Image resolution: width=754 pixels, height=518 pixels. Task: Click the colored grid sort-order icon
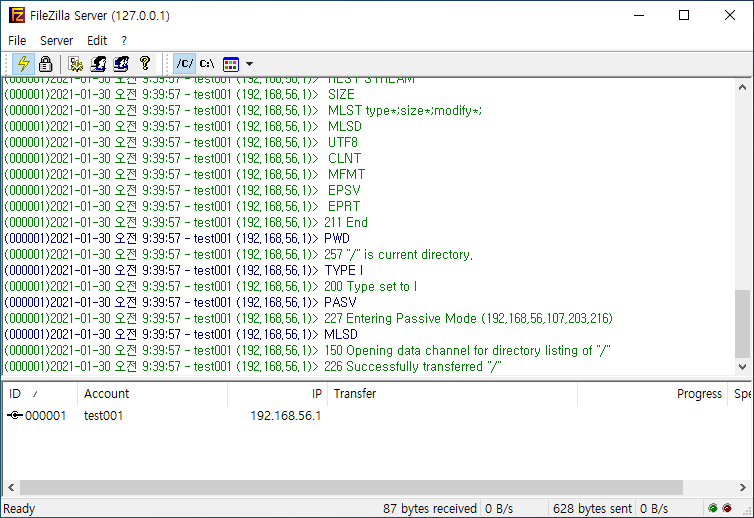(x=231, y=63)
